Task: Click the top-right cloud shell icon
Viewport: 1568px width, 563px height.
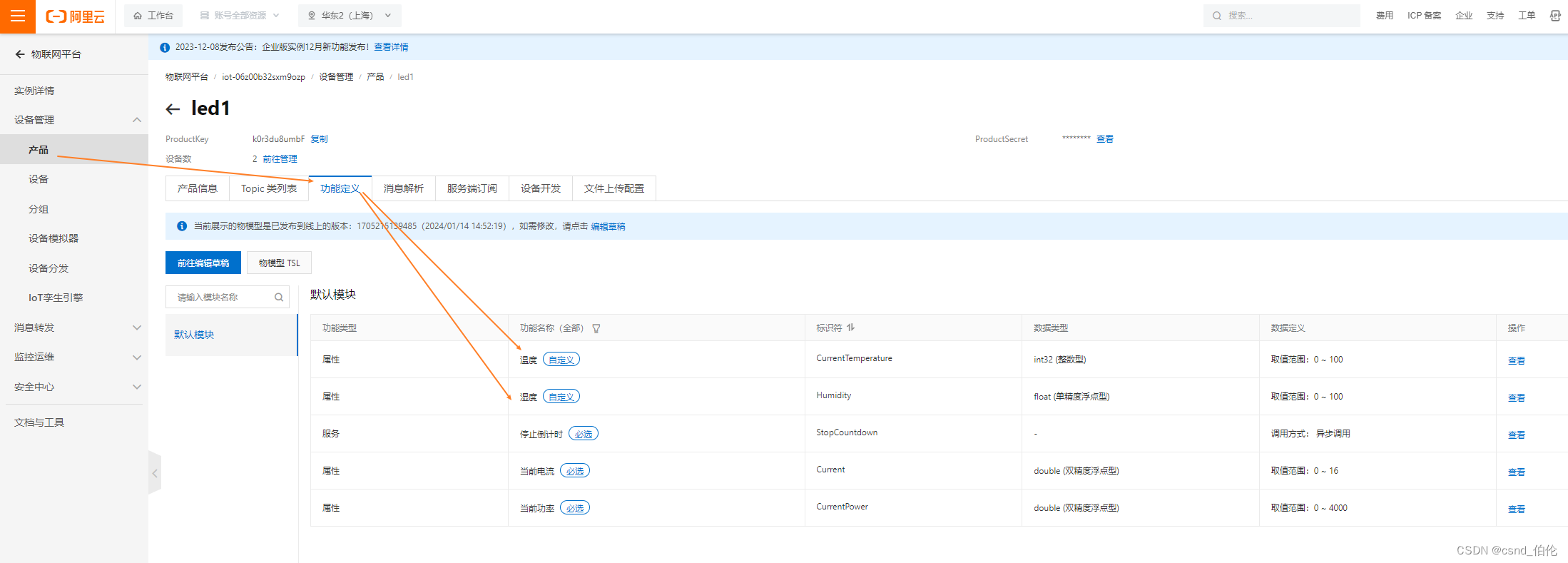Action: pos(1555,16)
